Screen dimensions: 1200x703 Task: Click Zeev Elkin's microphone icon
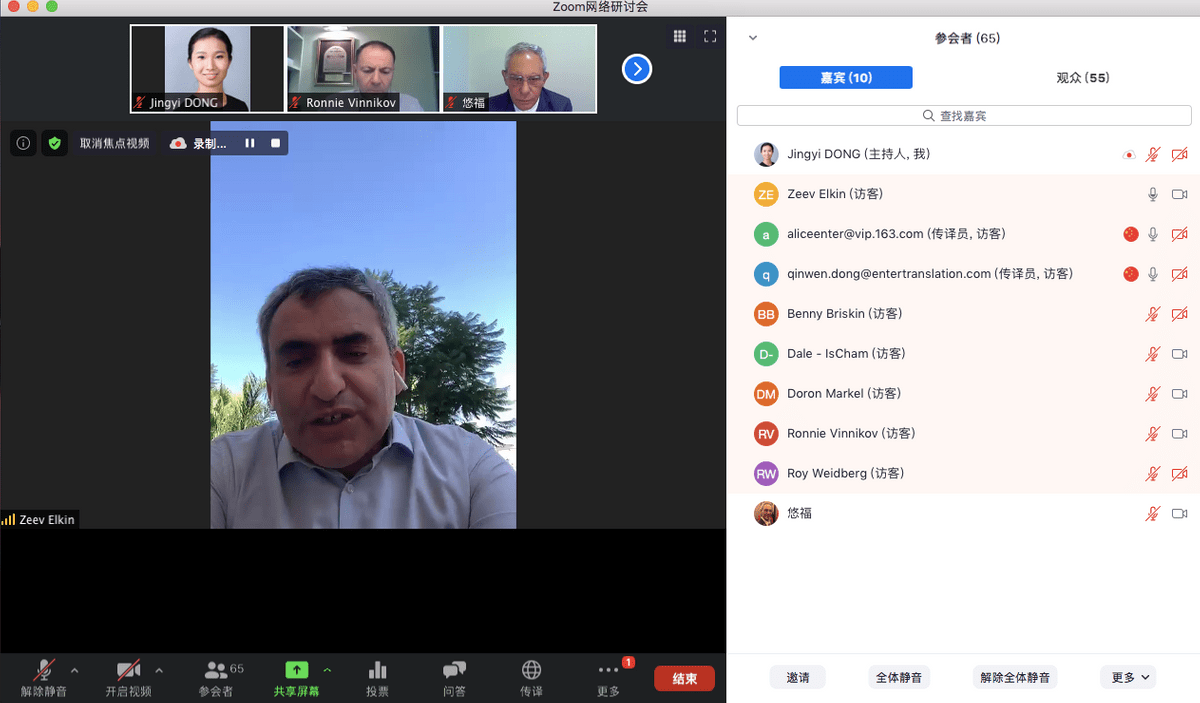tap(1153, 194)
